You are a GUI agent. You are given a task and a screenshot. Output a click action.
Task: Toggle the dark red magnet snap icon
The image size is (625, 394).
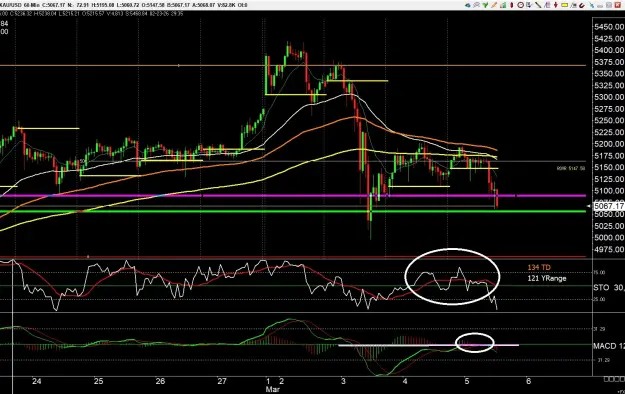tap(582, 6)
